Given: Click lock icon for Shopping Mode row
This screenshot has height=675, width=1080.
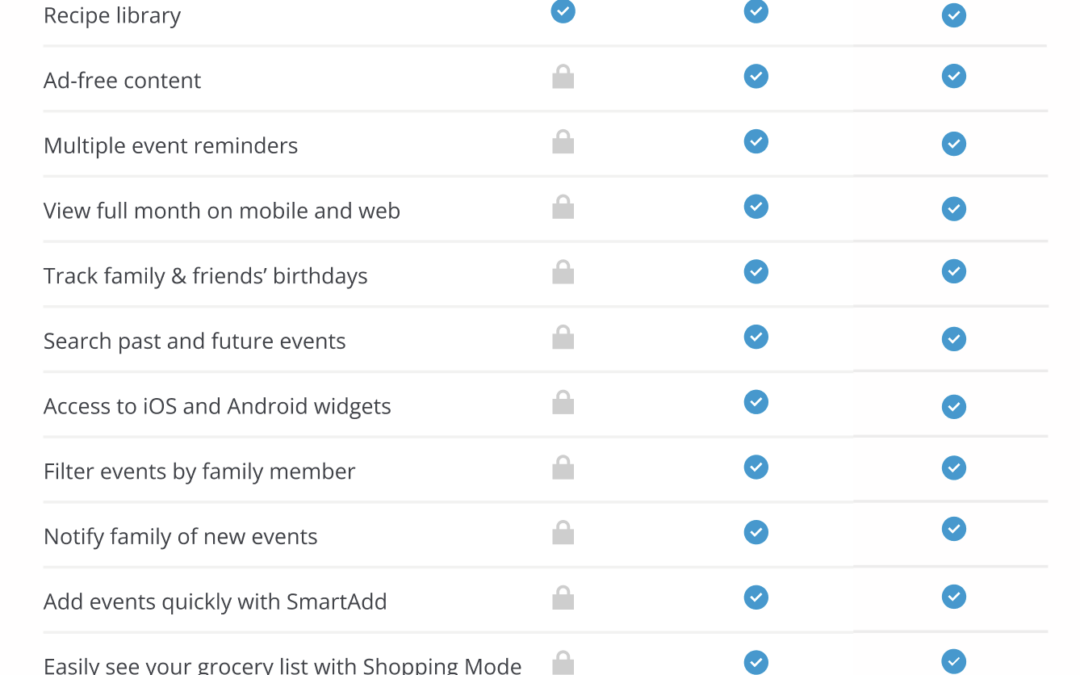Looking at the screenshot, I should point(563,662).
